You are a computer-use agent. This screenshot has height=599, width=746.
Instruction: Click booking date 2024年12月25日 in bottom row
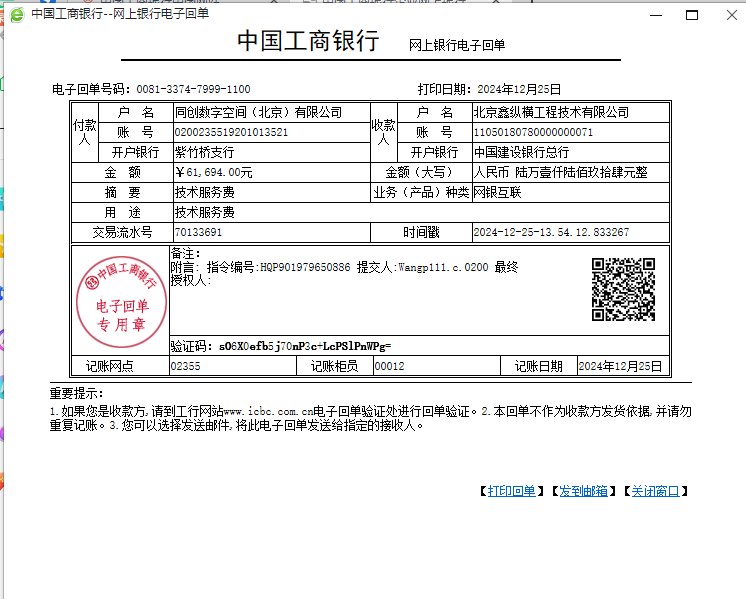[x=620, y=366]
